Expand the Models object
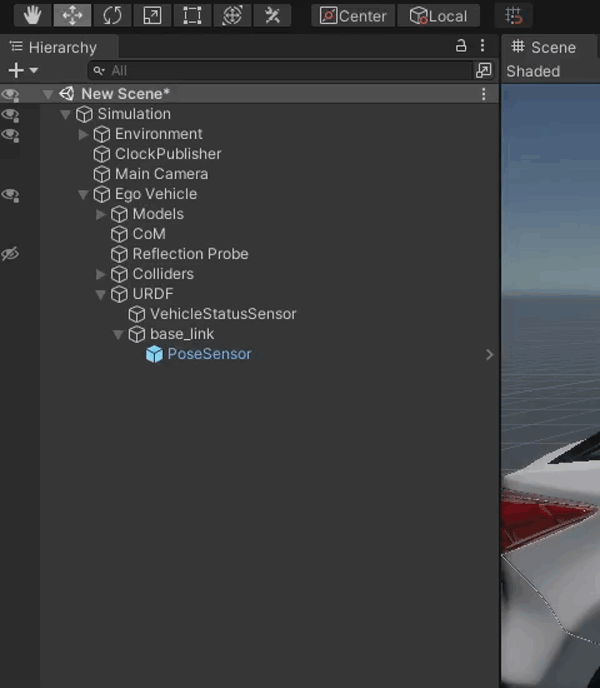Image resolution: width=600 pixels, height=688 pixels. (x=101, y=214)
